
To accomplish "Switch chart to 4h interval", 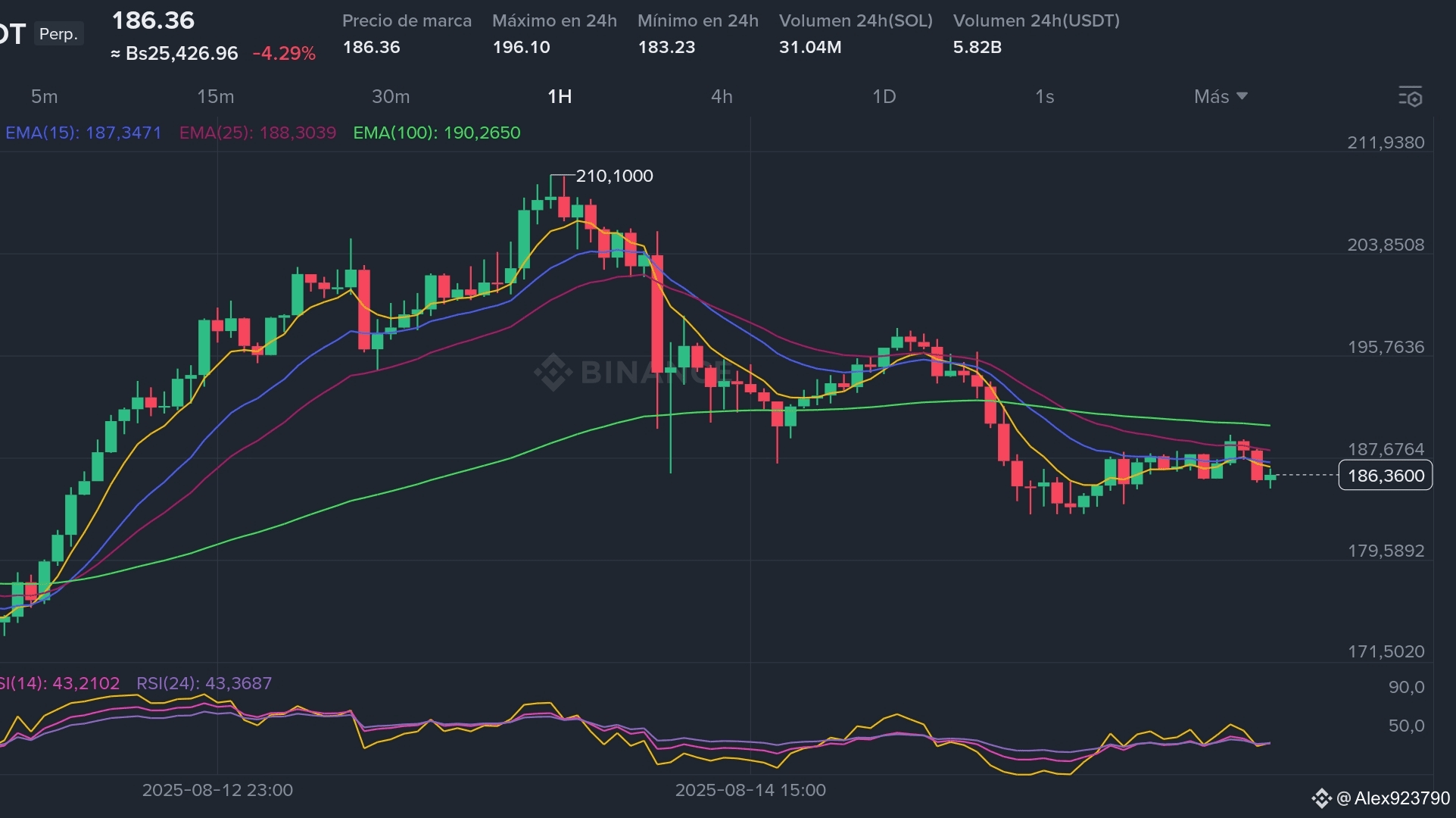I will click(x=721, y=97).
